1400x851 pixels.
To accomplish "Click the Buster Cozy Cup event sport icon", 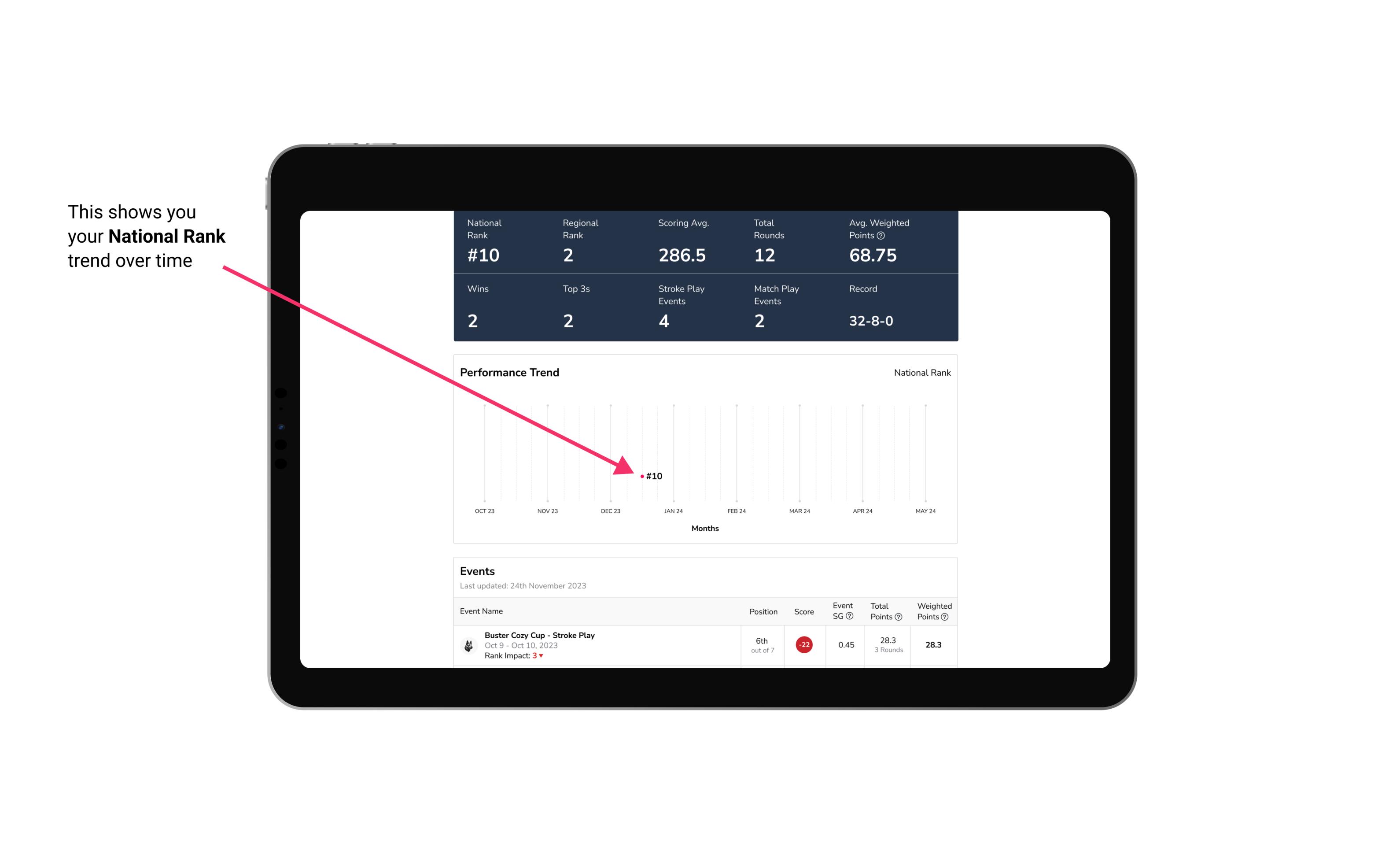I will (x=469, y=644).
